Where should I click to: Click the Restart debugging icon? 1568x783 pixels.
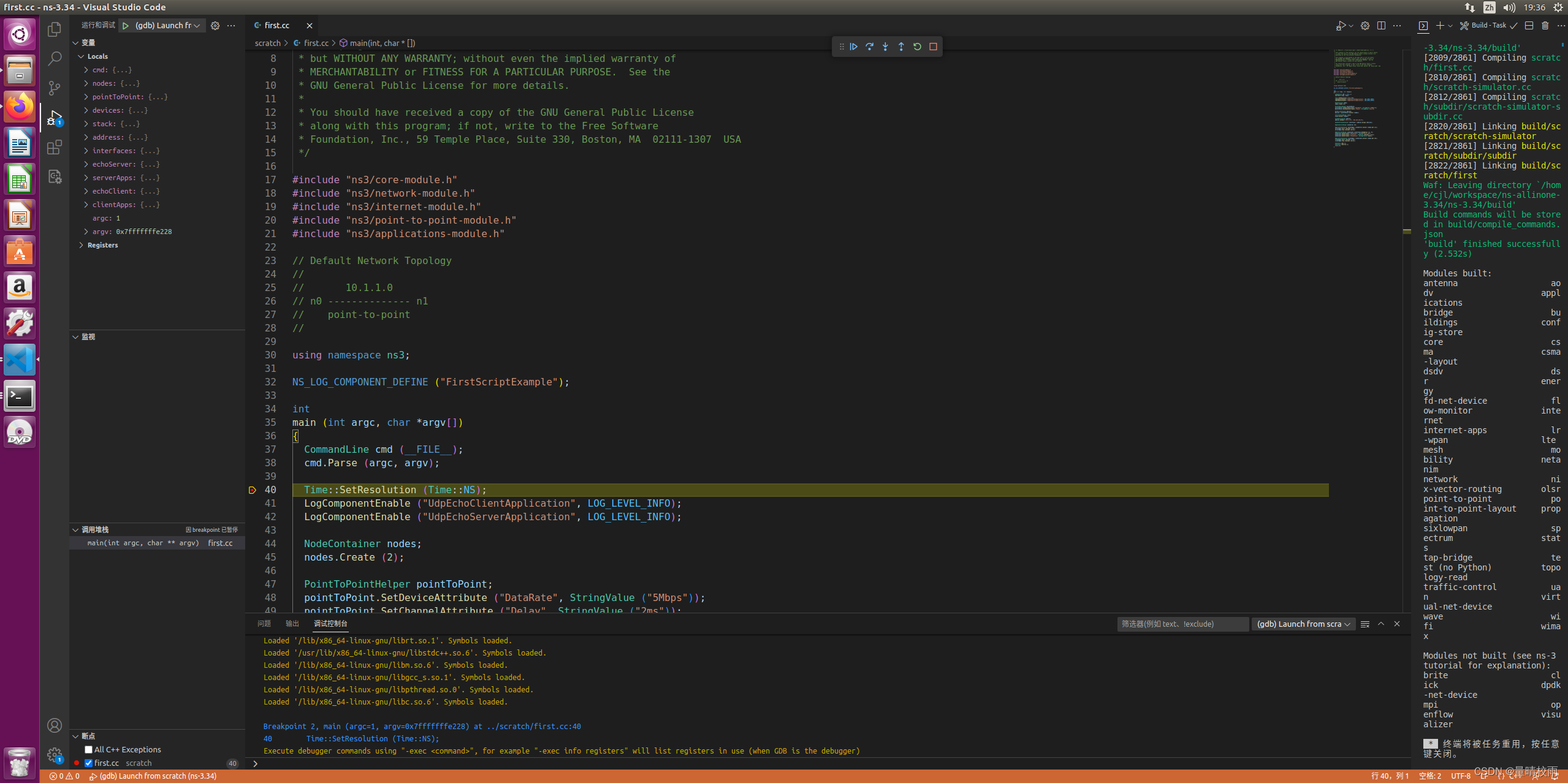917,47
